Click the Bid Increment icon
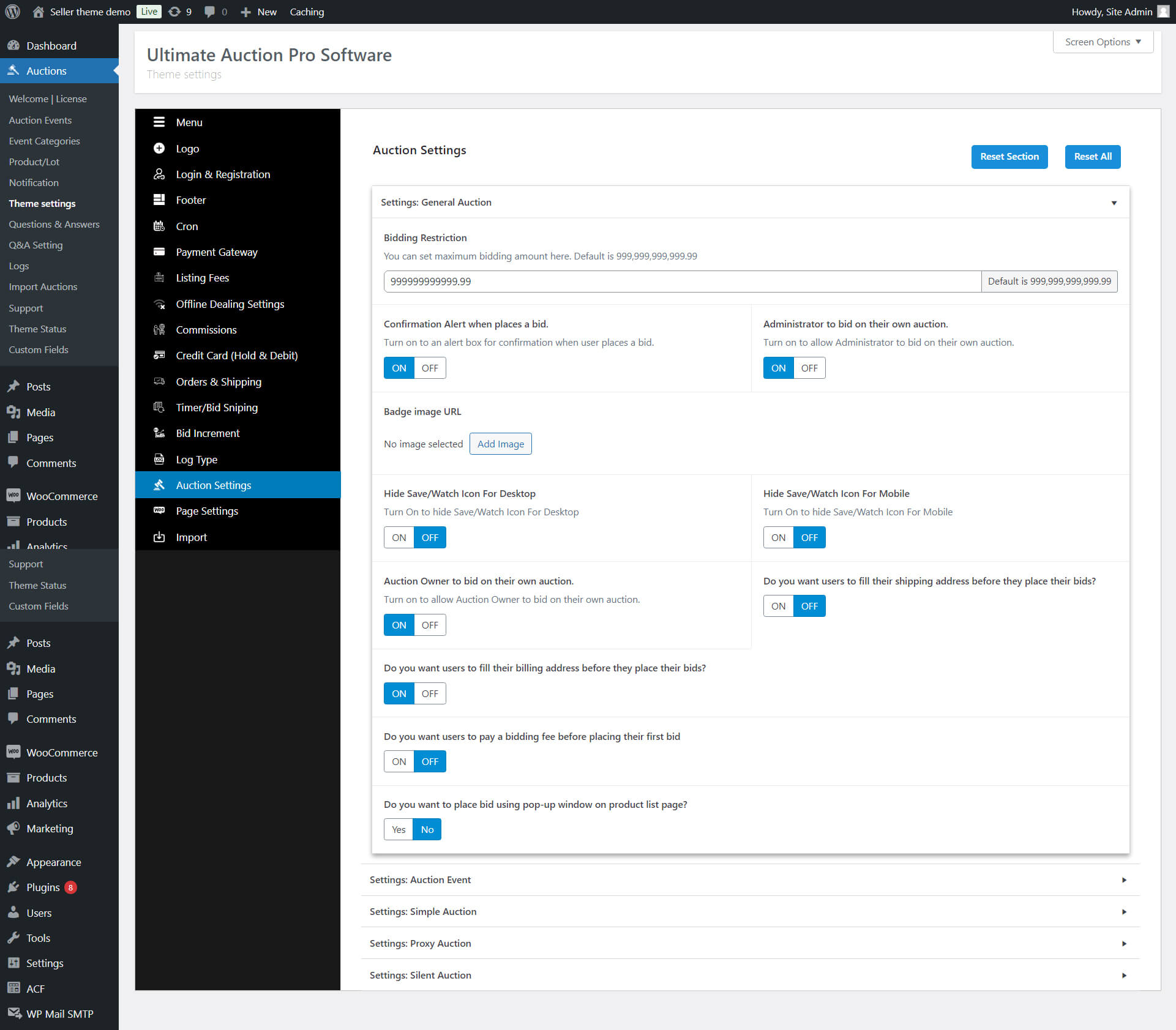 (x=159, y=433)
